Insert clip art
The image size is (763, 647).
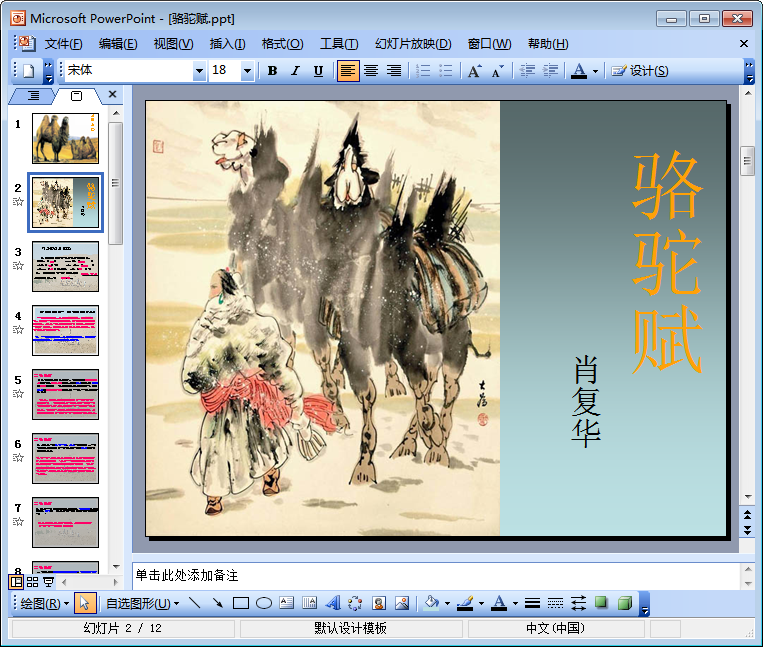click(379, 604)
